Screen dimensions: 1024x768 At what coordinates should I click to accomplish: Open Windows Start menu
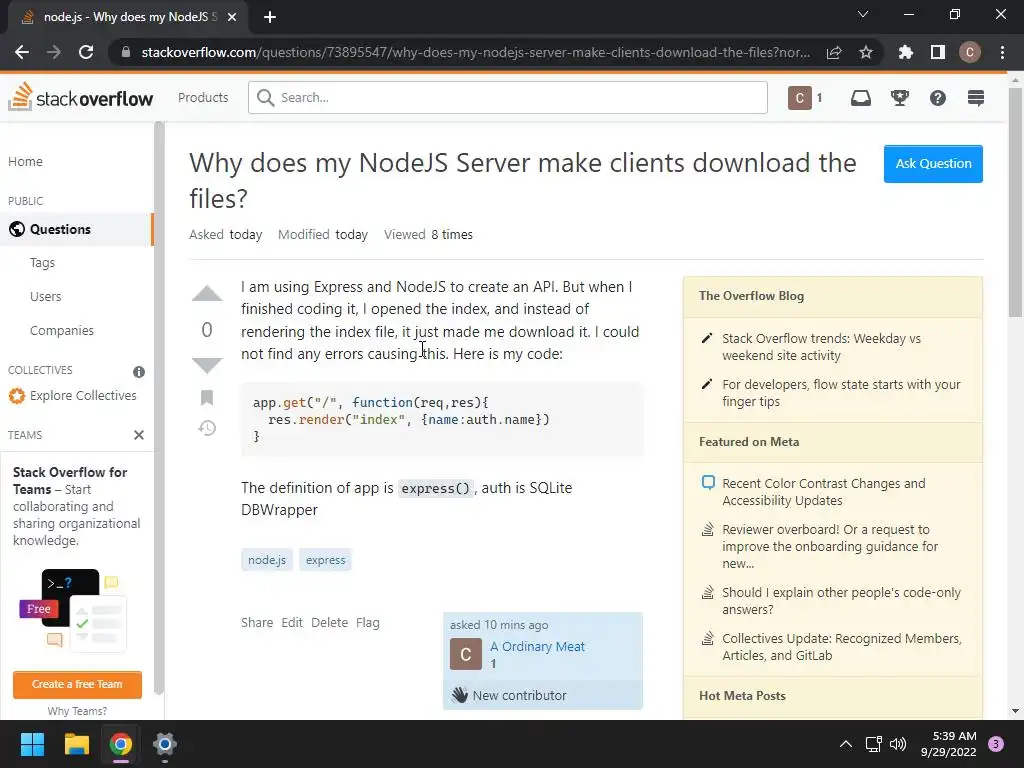(32, 744)
